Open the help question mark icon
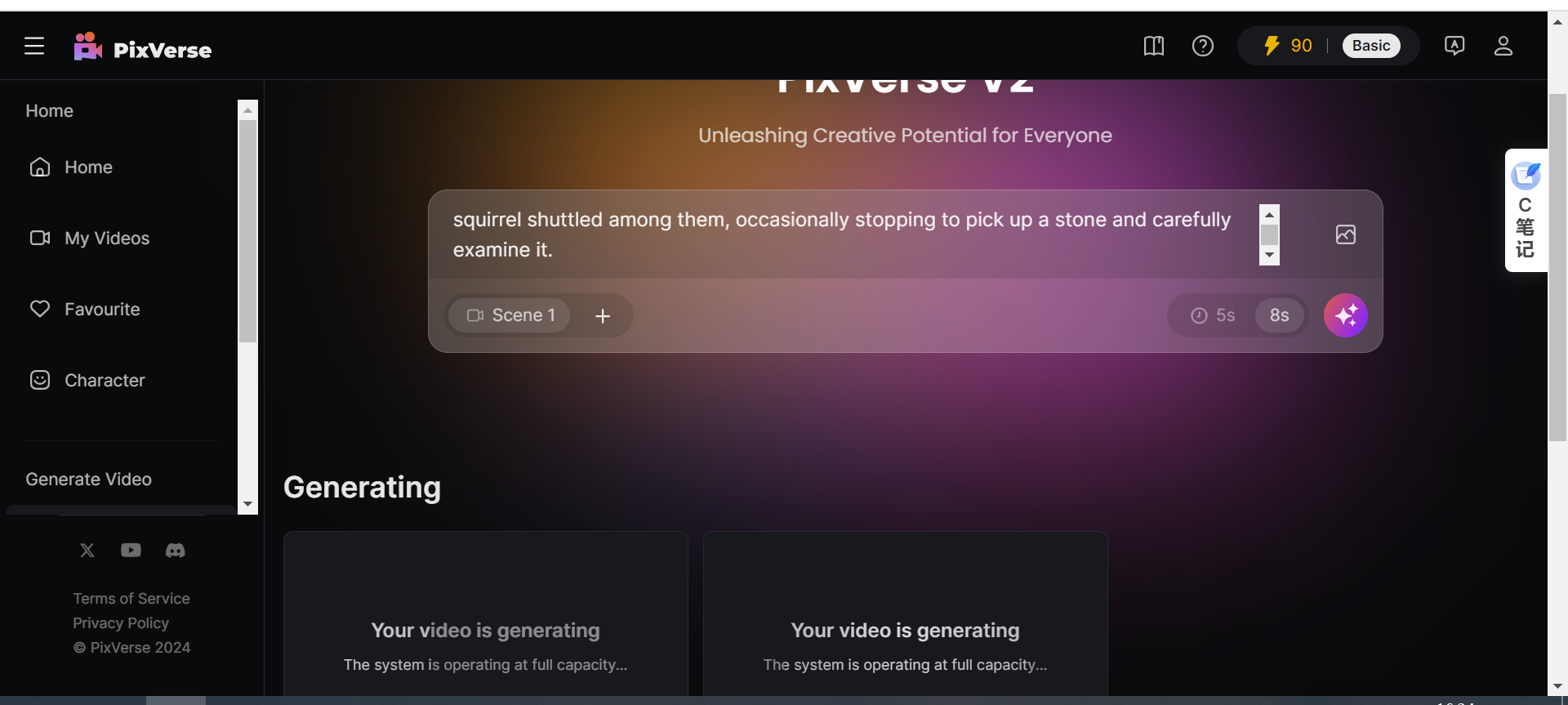This screenshot has height=705, width=1568. (x=1202, y=46)
